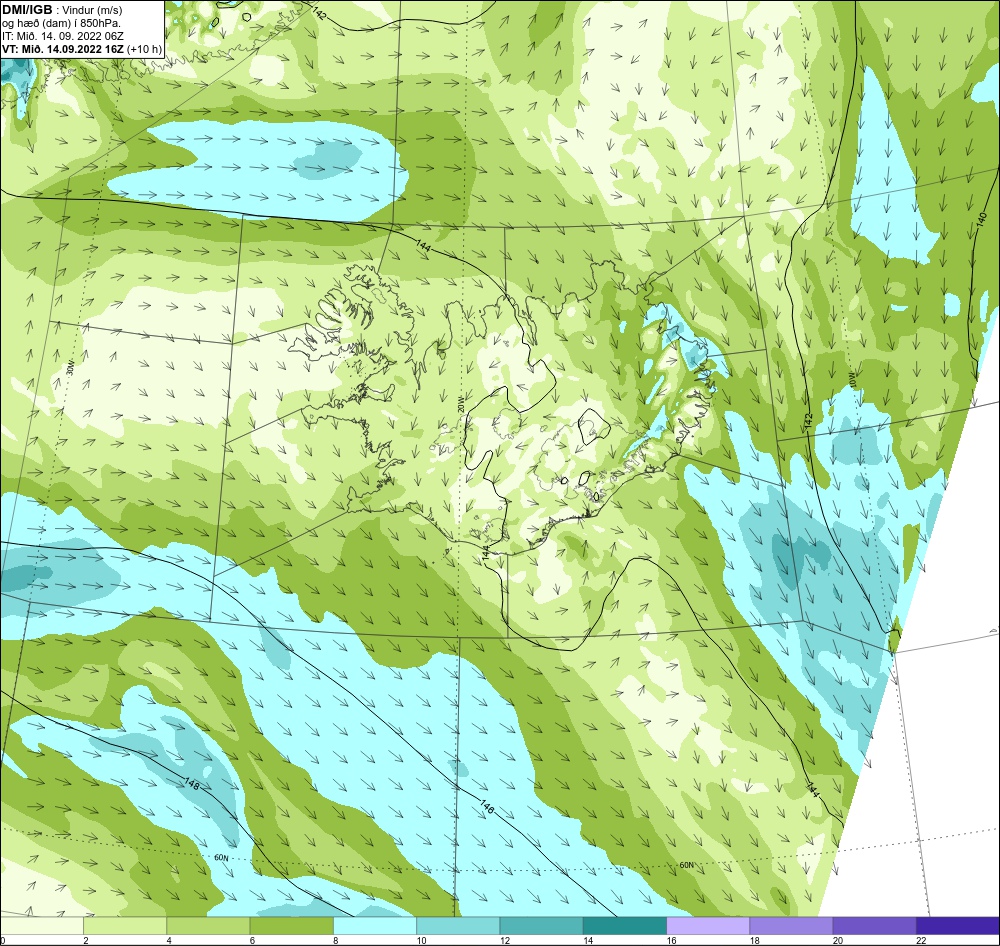Click the legend tick label "20"
The width and height of the screenshot is (1000, 946).
(838, 940)
